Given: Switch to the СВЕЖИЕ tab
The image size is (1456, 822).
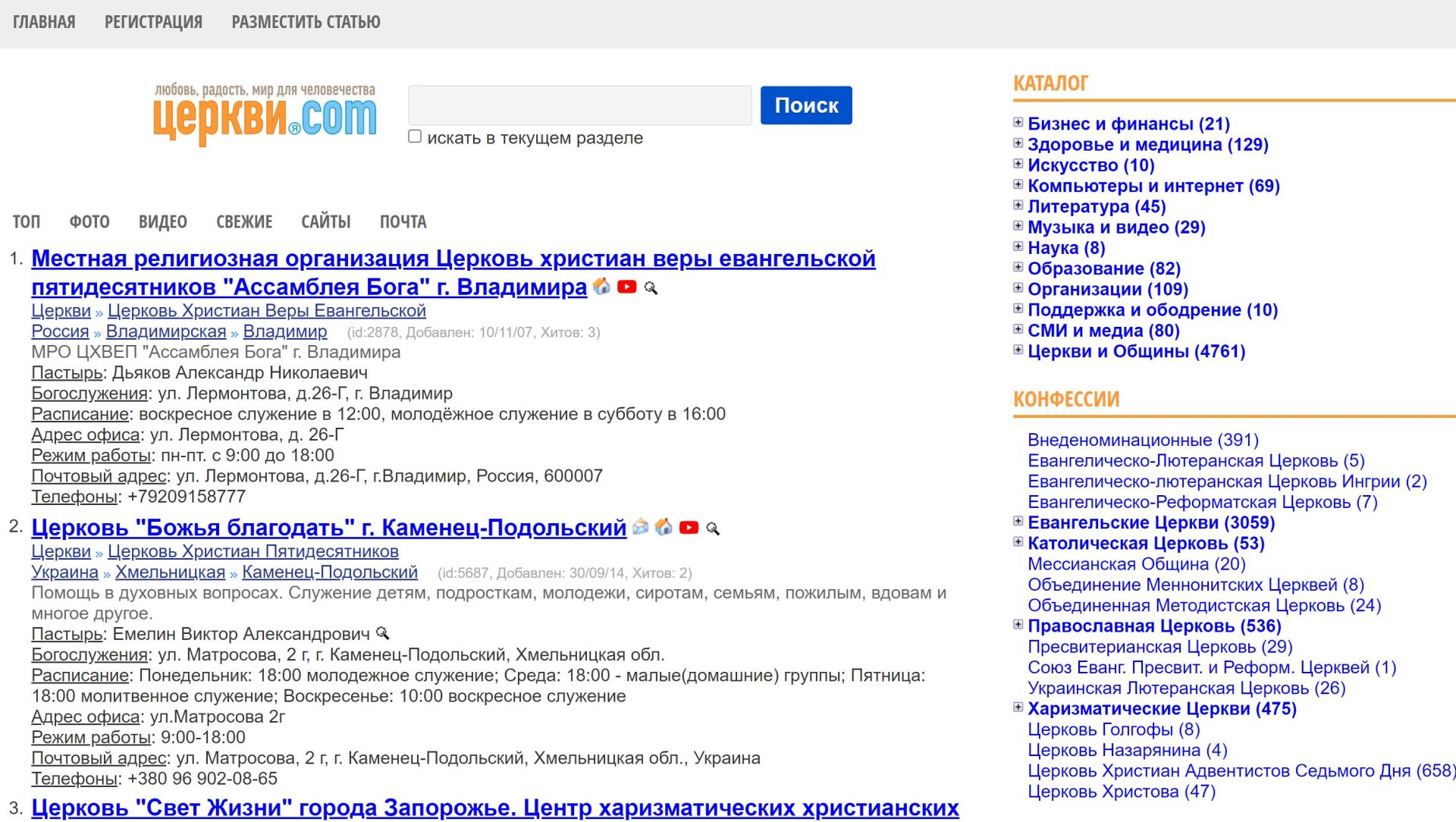Looking at the screenshot, I should tap(244, 221).
